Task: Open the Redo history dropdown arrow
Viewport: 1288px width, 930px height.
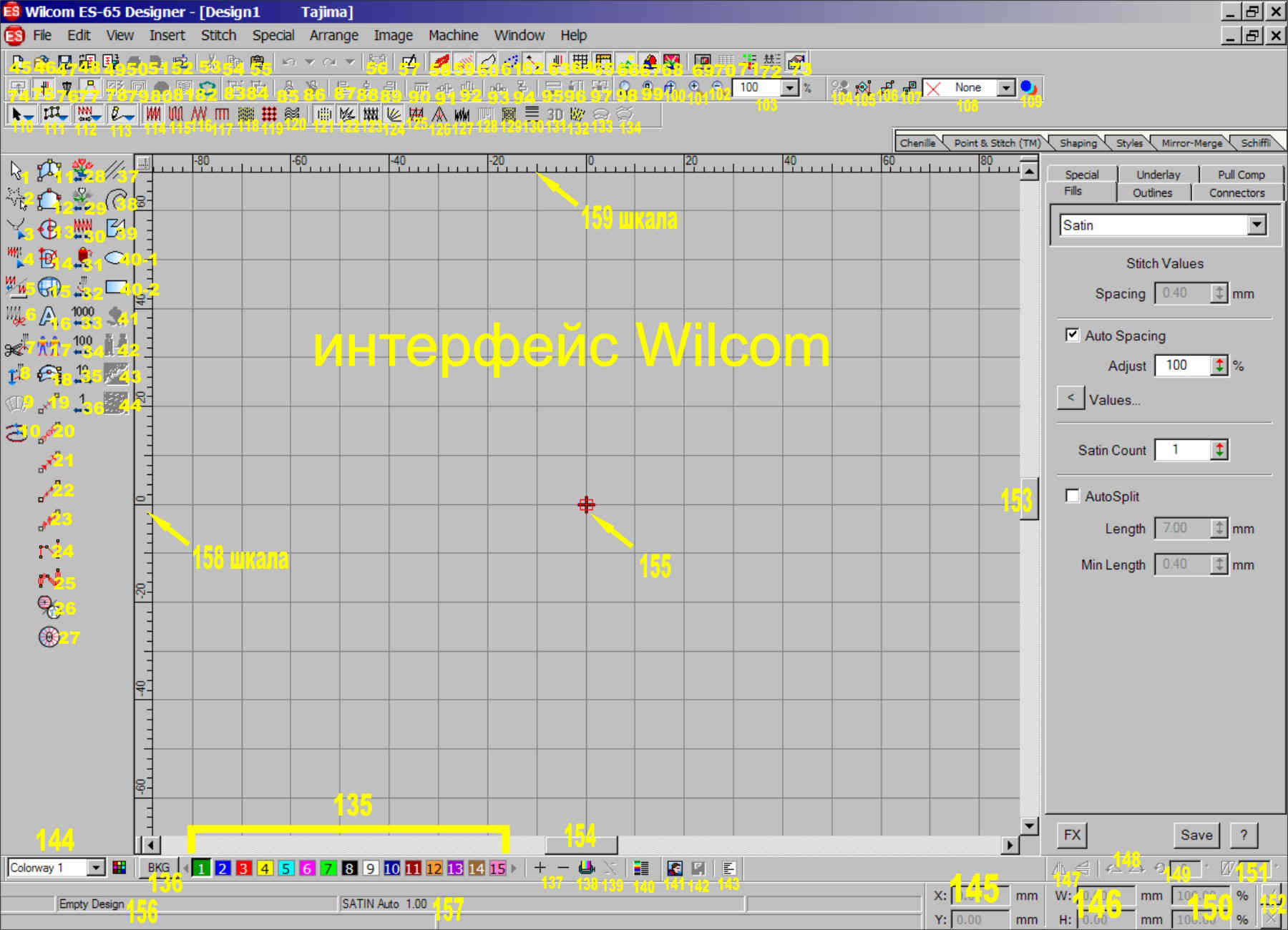Action: [350, 62]
